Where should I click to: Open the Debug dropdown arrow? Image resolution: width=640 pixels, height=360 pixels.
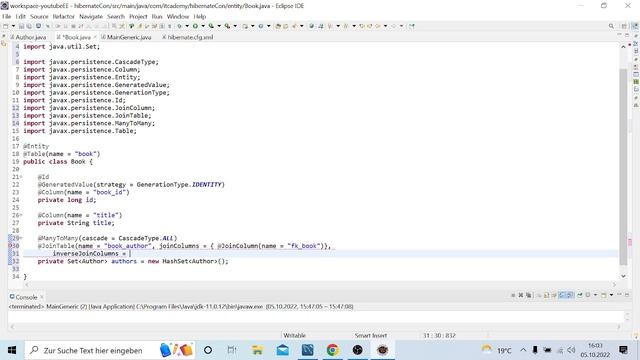tap(187, 26)
